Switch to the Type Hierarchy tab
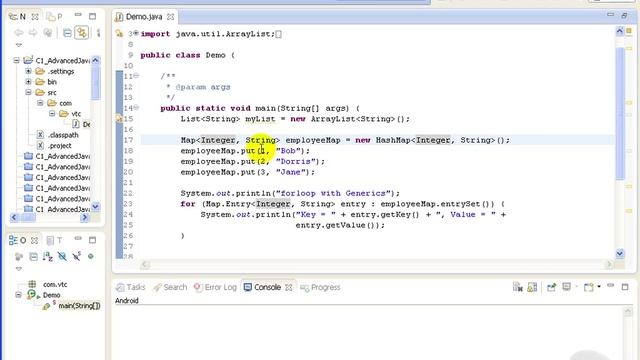 55,240
